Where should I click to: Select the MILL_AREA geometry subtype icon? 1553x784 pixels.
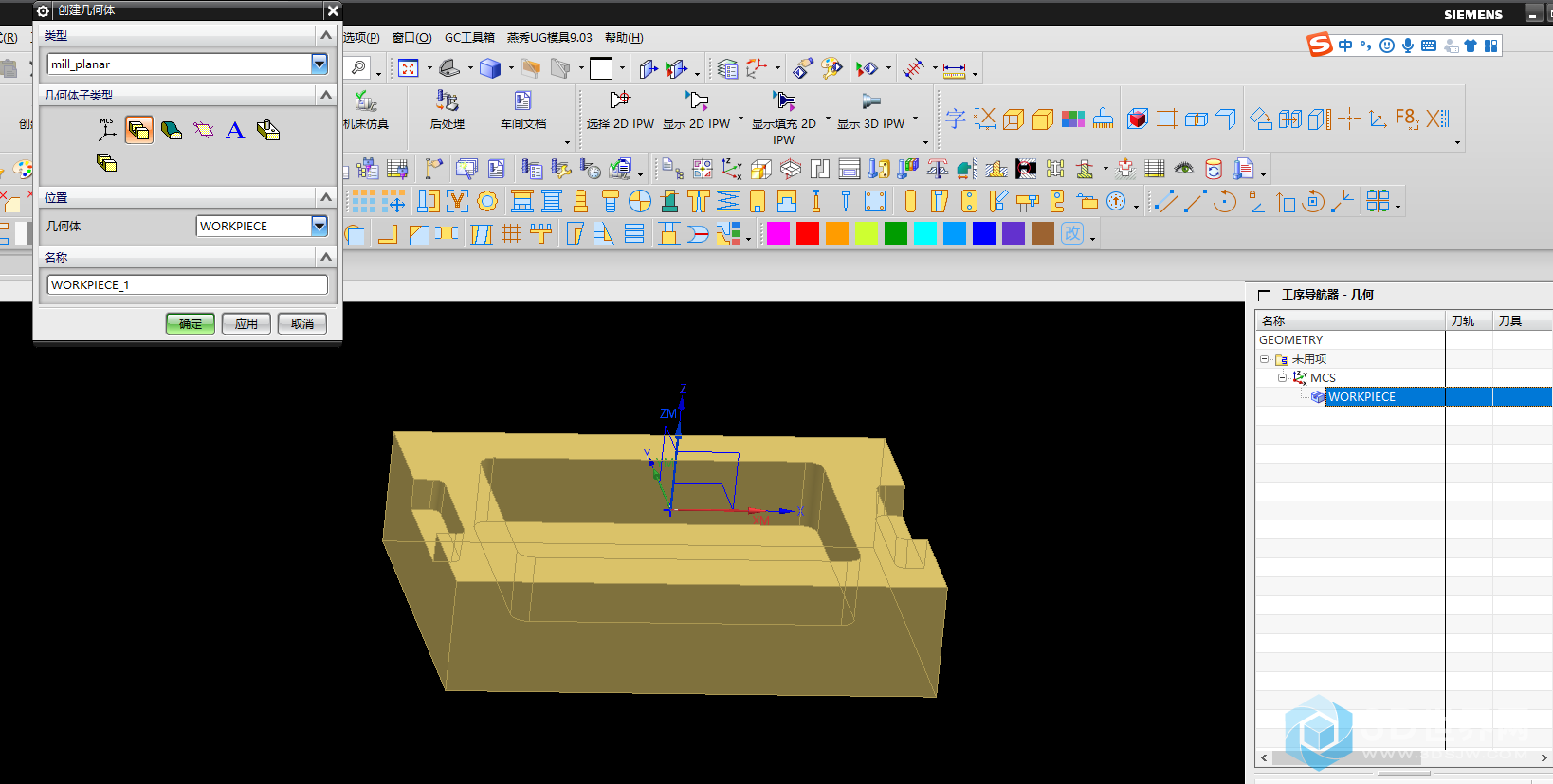(x=172, y=130)
